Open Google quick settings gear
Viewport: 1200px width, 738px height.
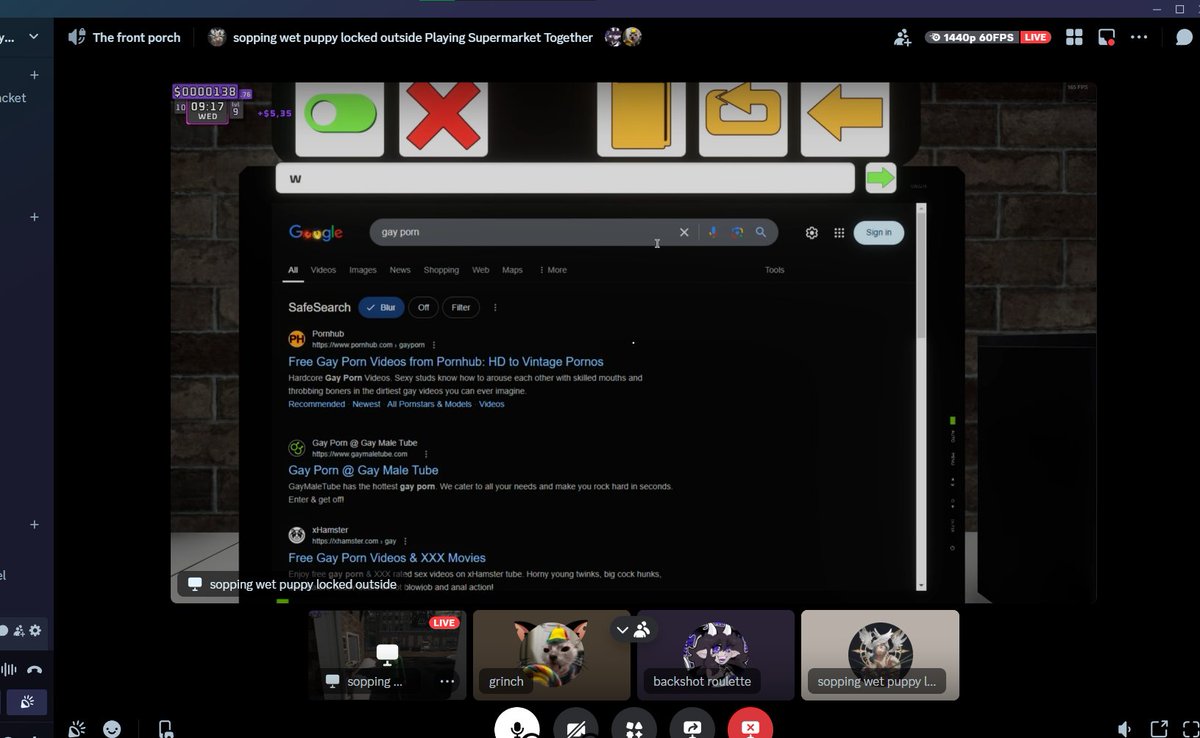[812, 232]
